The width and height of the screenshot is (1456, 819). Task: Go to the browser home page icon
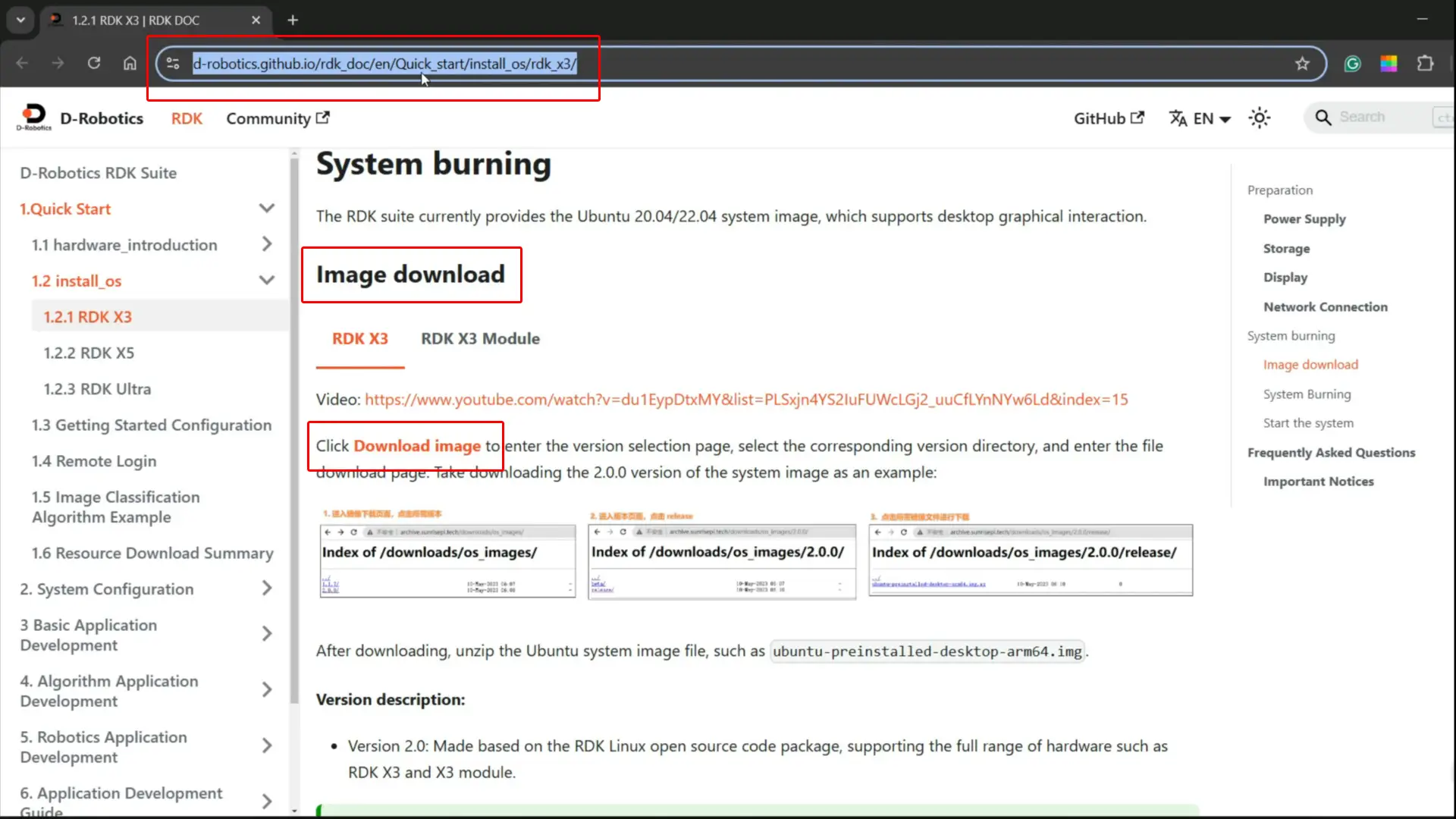tap(130, 64)
